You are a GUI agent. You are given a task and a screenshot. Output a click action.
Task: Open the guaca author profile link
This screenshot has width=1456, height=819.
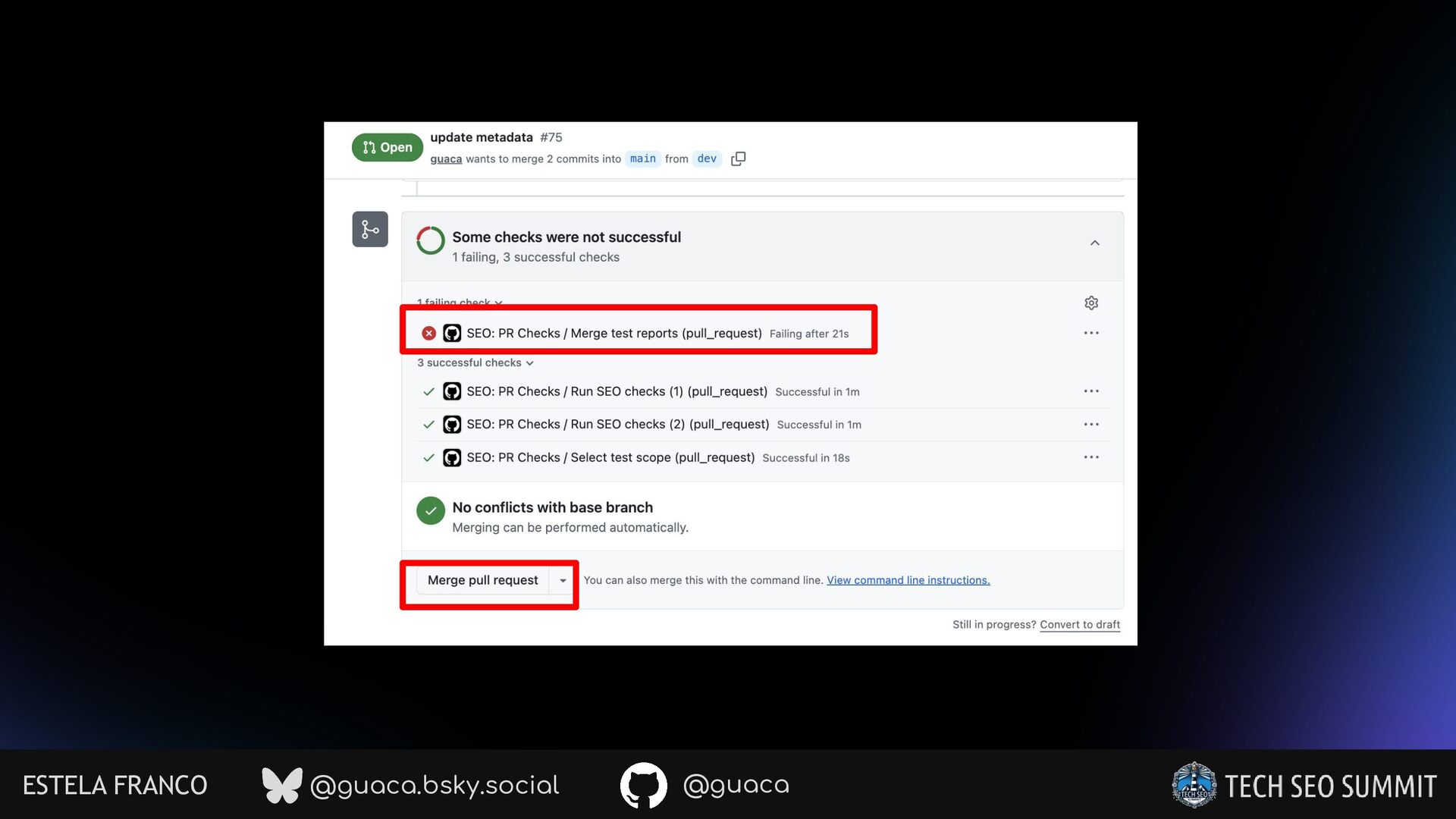tap(446, 158)
